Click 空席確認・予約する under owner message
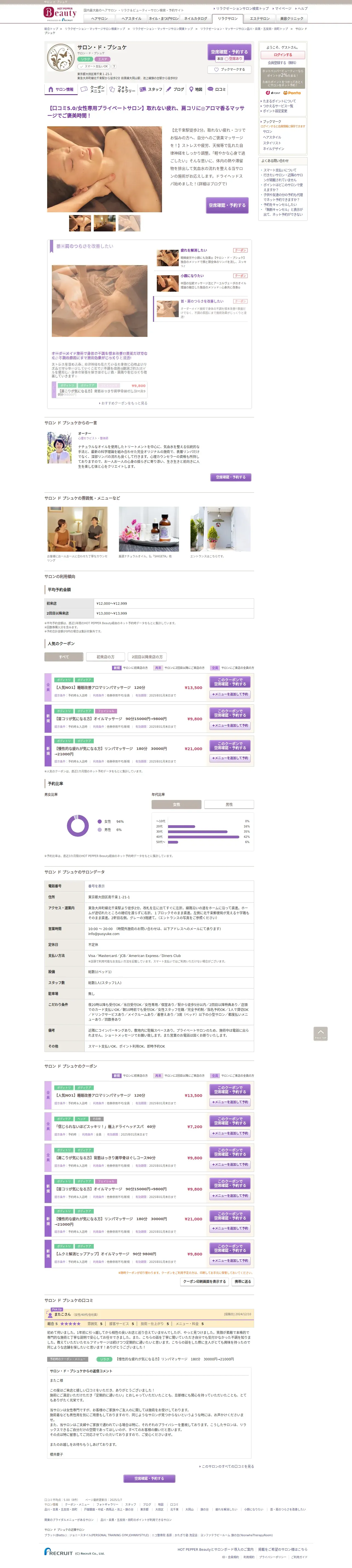The width and height of the screenshot is (352, 1568). click(230, 477)
